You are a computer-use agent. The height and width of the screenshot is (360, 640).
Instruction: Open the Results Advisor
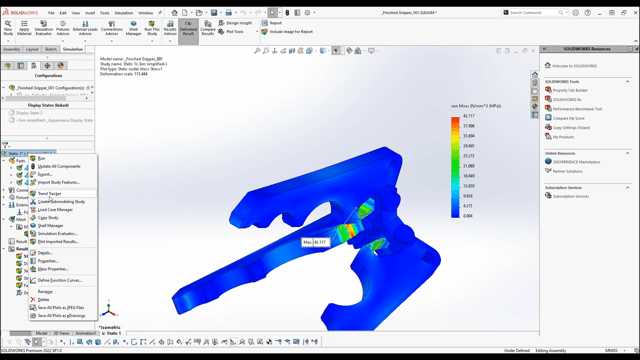[170, 28]
